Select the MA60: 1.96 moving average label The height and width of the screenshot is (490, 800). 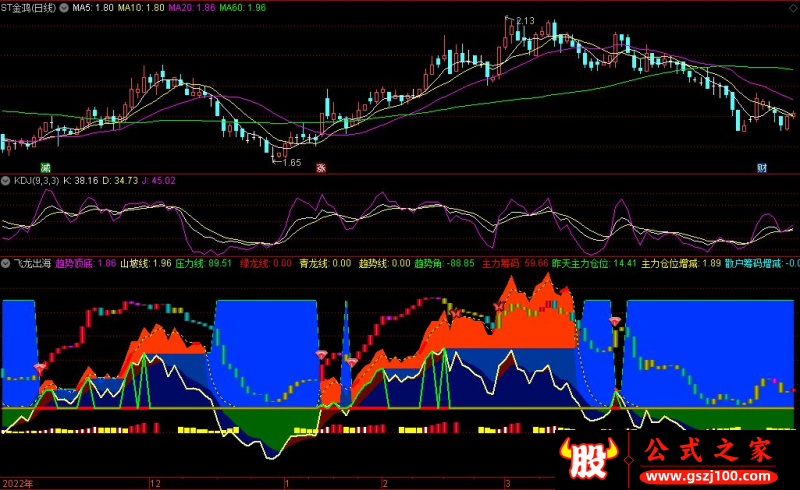[x=243, y=8]
